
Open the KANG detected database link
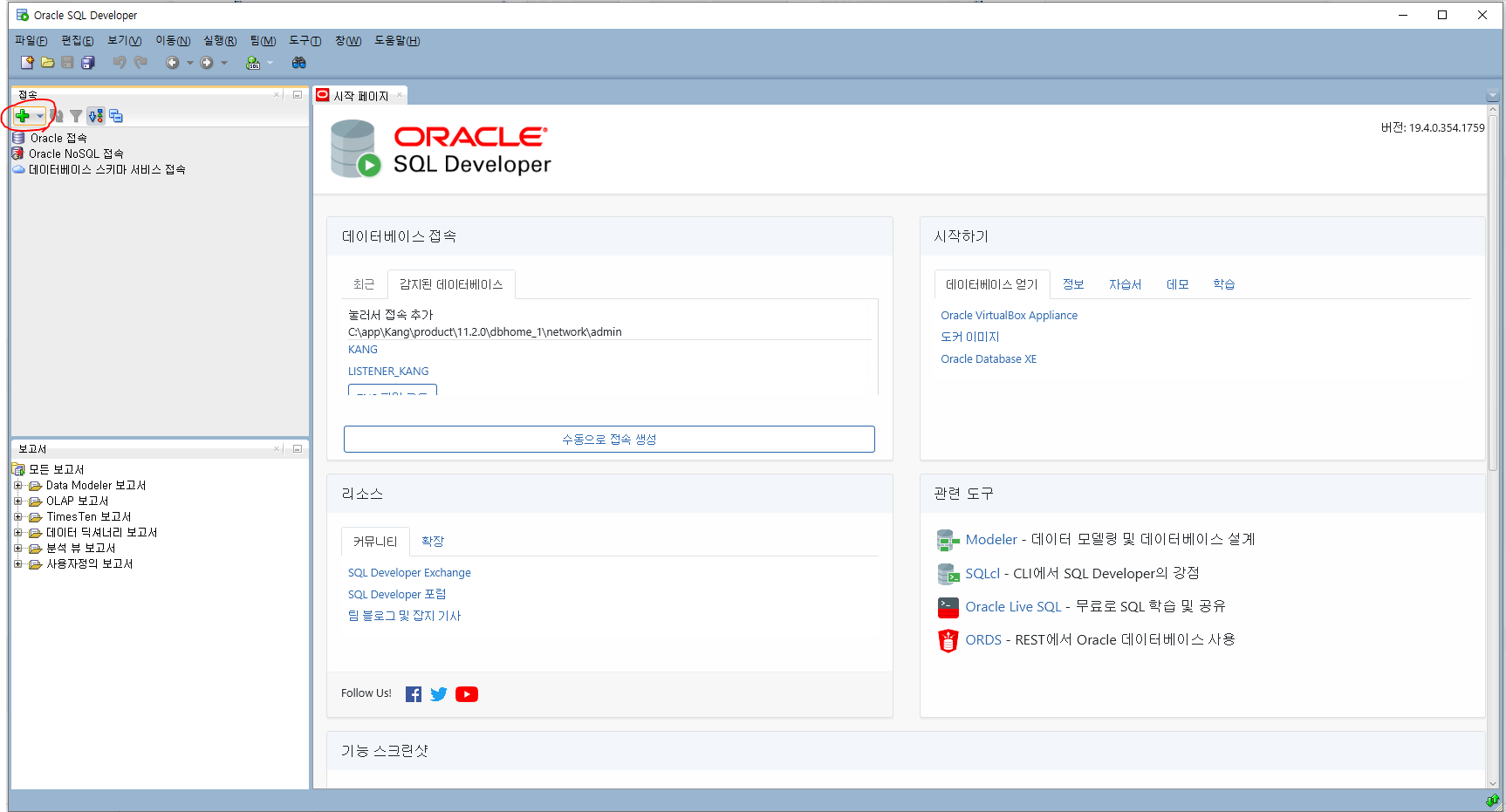click(x=363, y=350)
